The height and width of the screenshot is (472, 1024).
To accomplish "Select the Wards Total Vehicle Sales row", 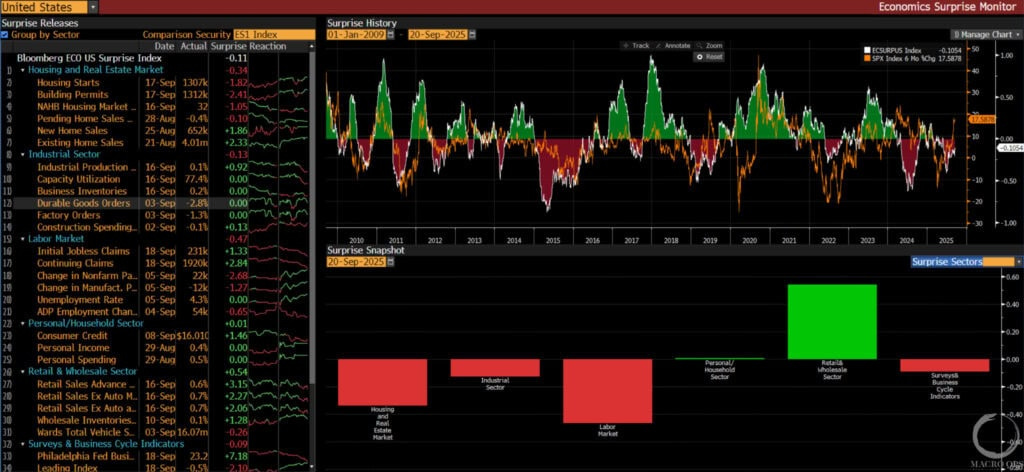I will coord(157,432).
